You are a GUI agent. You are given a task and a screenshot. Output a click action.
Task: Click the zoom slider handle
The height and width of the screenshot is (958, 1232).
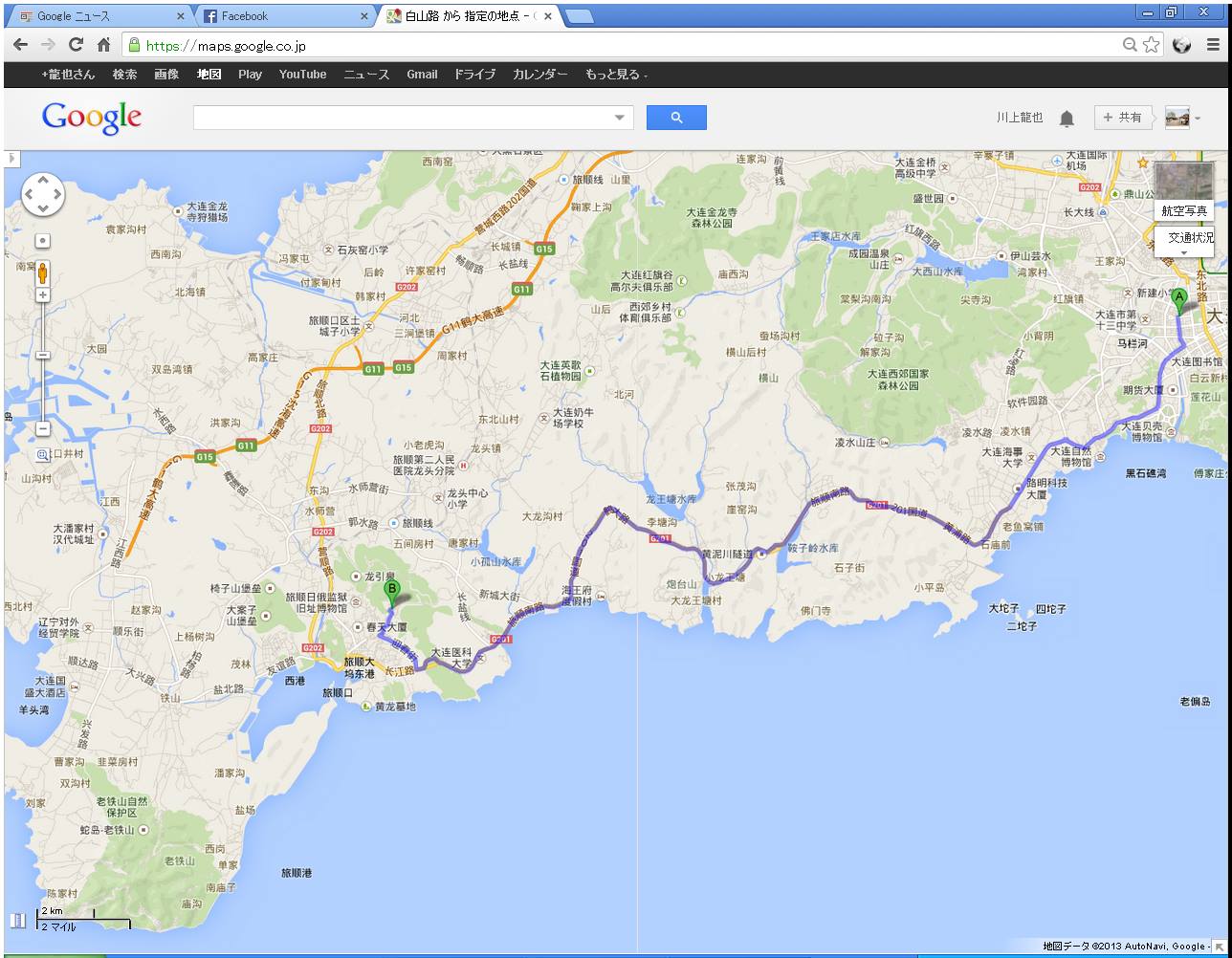(x=43, y=355)
